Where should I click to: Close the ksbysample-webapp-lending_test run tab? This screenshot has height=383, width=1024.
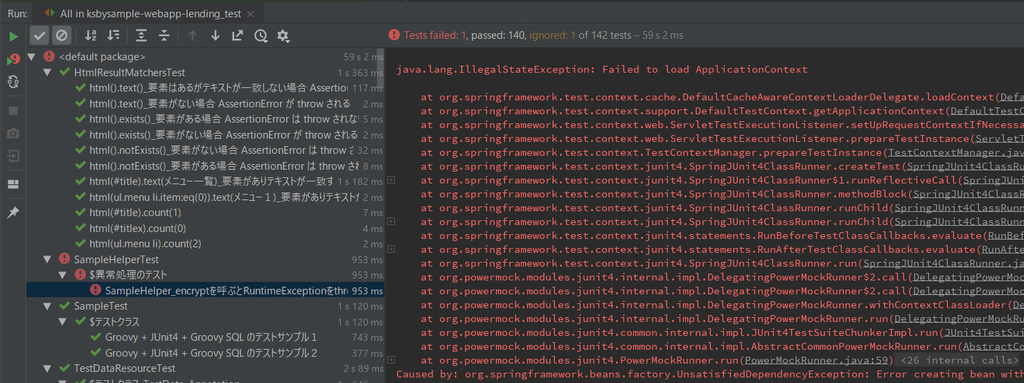point(251,13)
